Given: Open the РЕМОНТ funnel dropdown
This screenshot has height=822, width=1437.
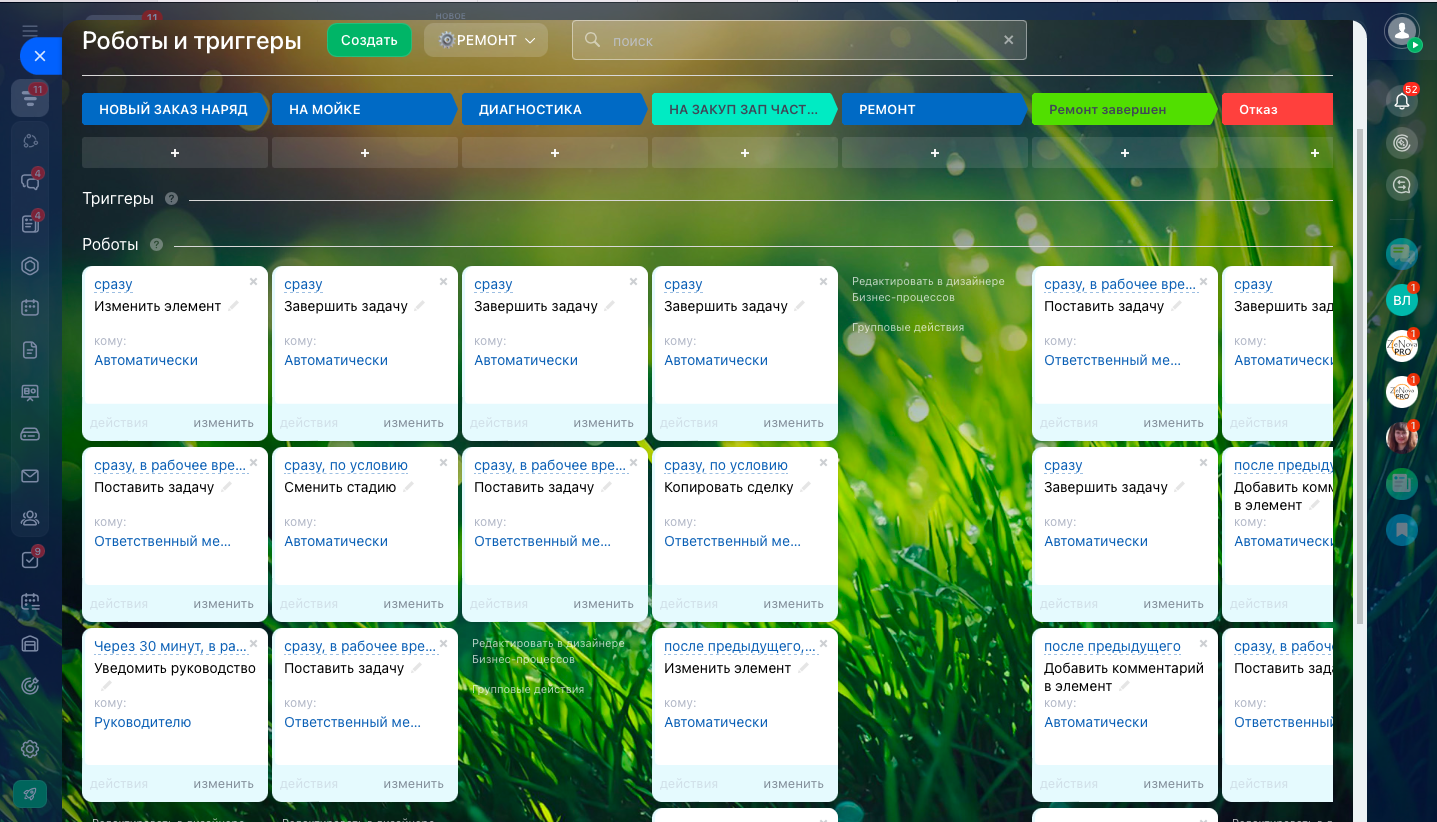Looking at the screenshot, I should coord(486,40).
